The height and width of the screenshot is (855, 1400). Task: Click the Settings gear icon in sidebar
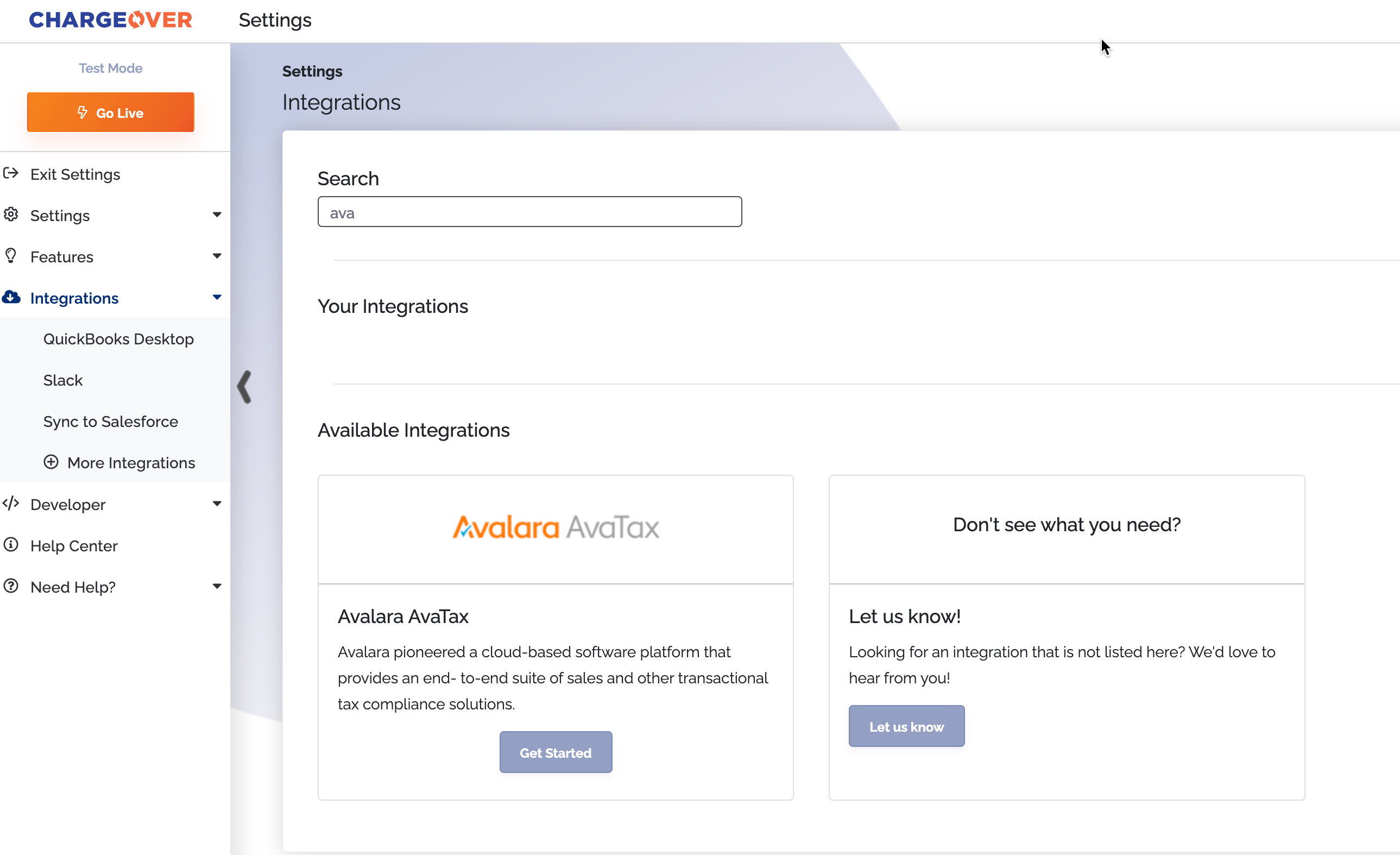11,215
